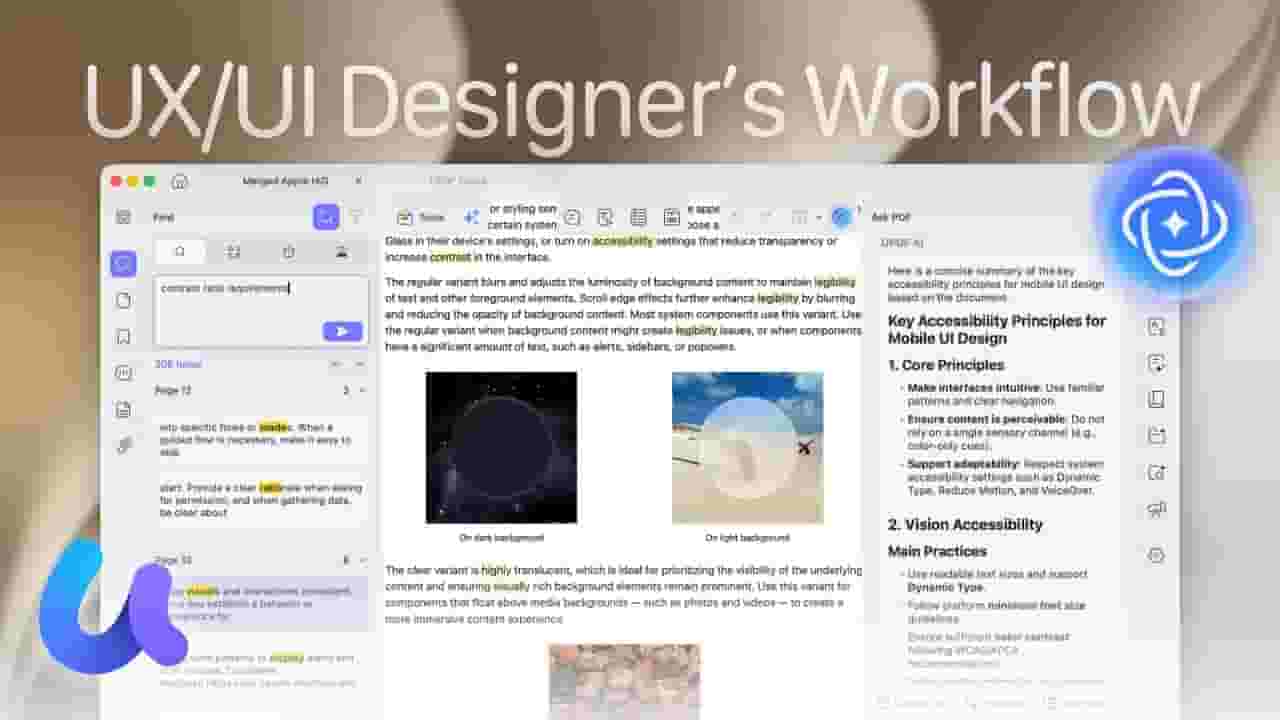The image size is (1280, 720).
Task: Select the active search panel icon in left sidebar
Action: [124, 264]
